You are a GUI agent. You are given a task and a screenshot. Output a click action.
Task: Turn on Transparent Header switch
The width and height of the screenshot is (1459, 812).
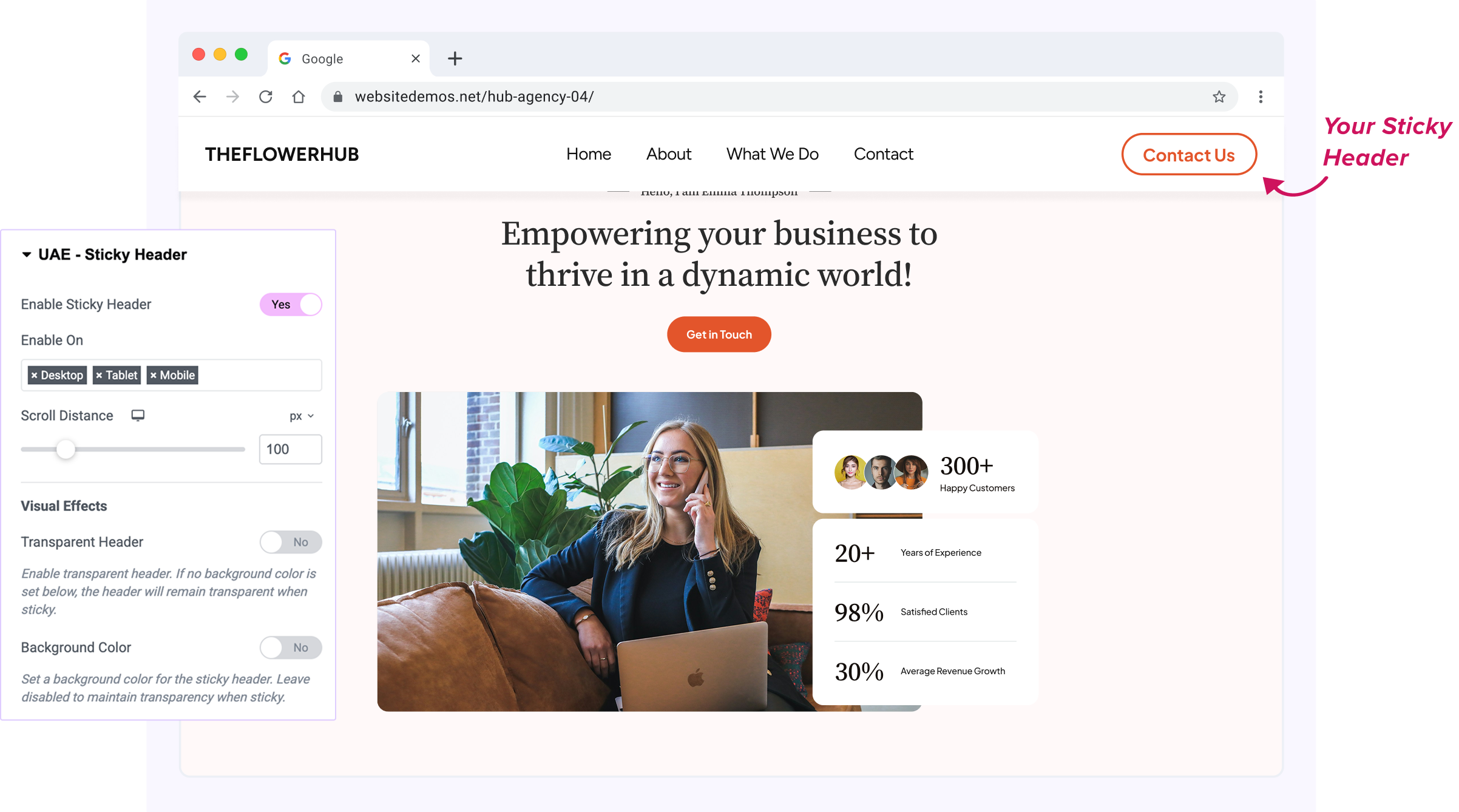coord(291,542)
